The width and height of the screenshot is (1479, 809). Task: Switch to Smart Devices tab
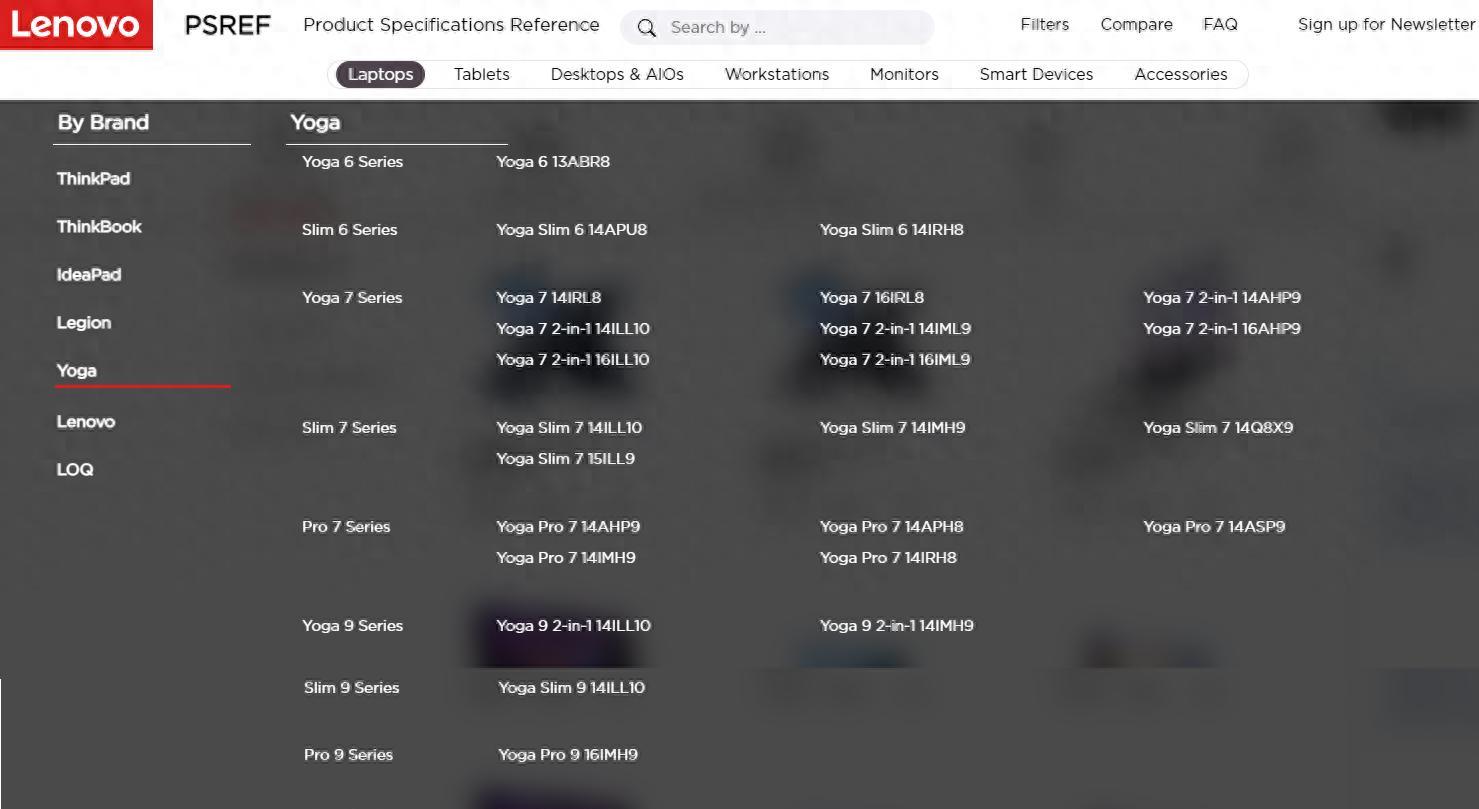point(1036,74)
